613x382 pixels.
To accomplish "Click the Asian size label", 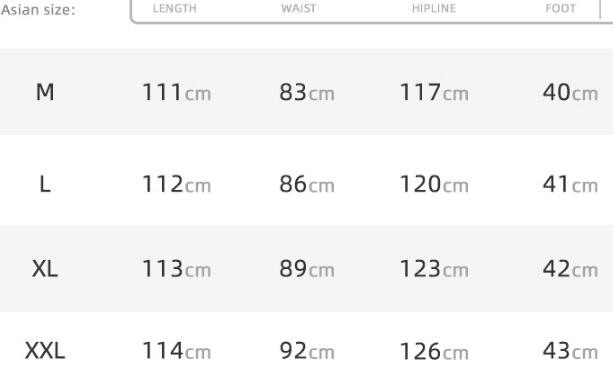I will coord(38,10).
